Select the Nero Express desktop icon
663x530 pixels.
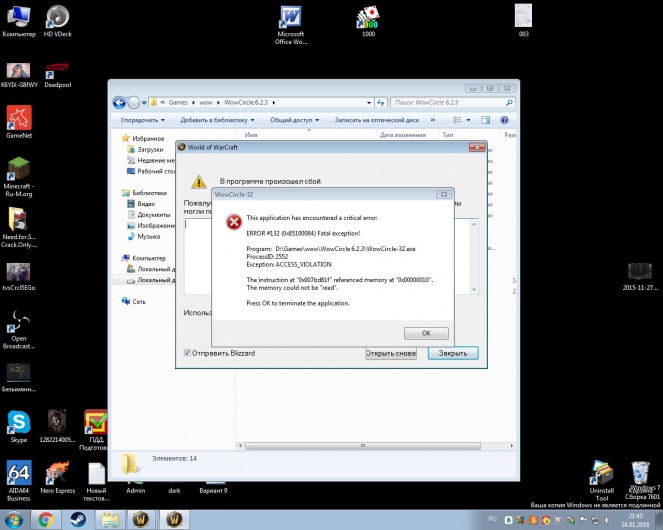point(58,474)
